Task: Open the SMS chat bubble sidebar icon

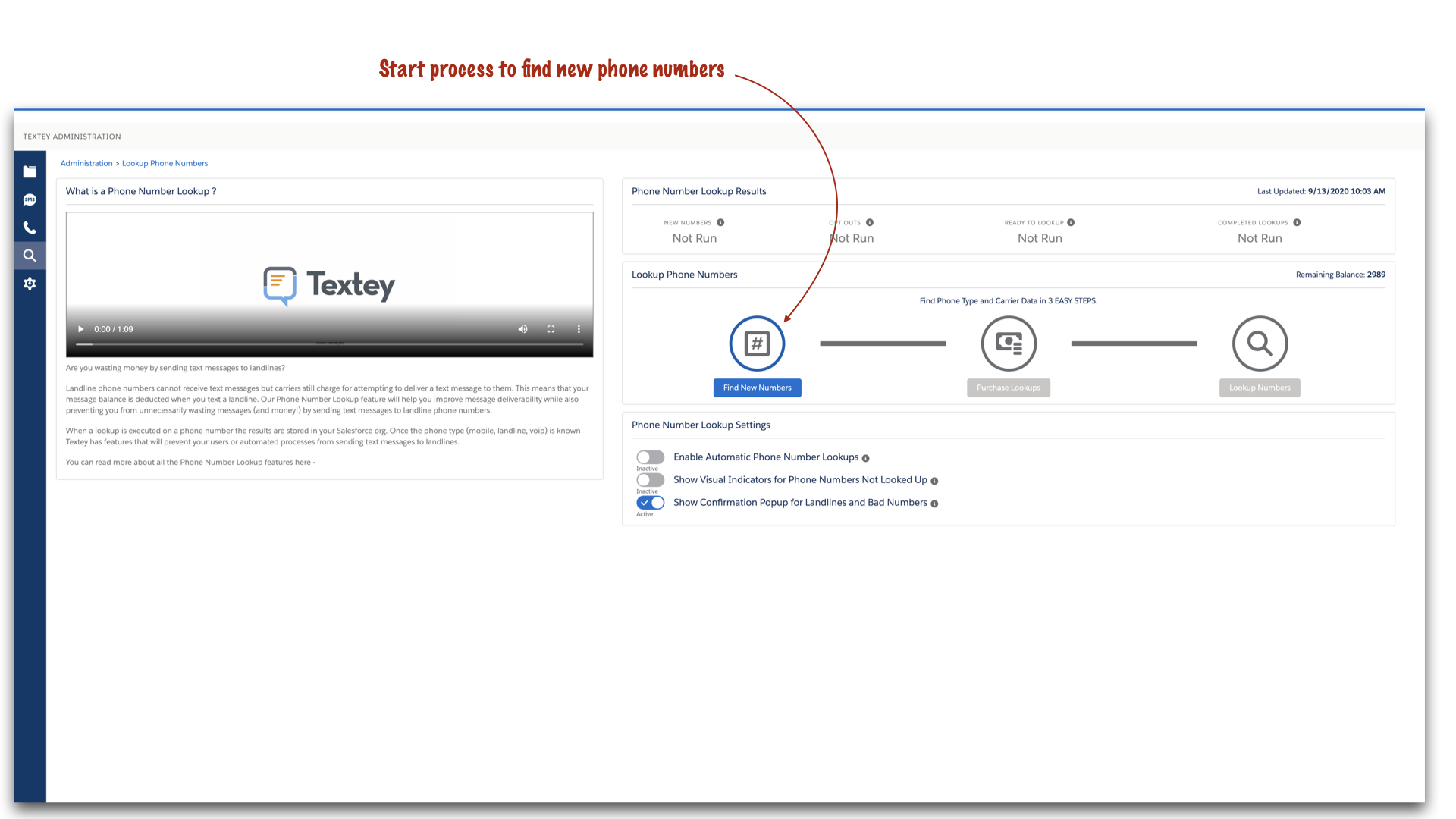Action: (30, 200)
